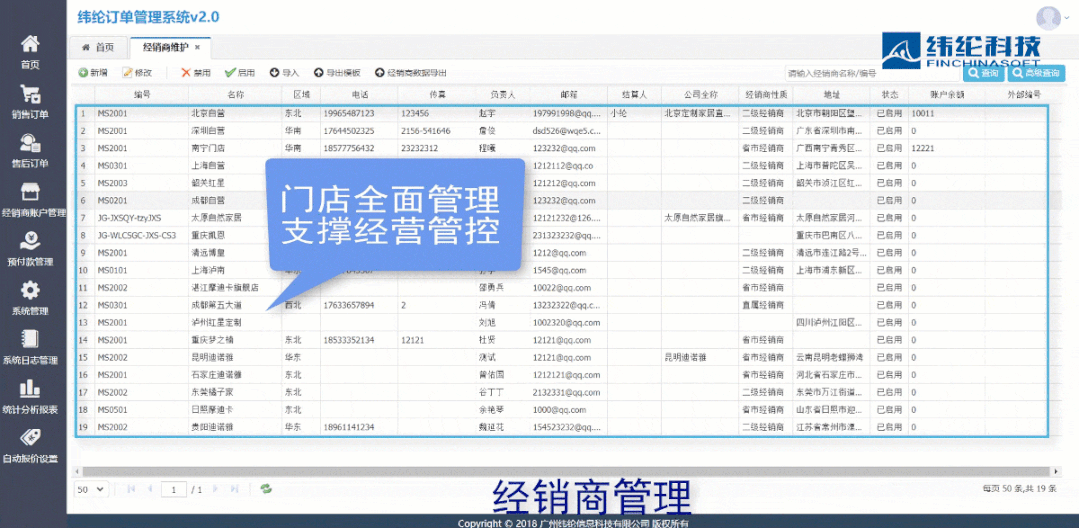This screenshot has width=1079, height=528.
Task: Go to the last page arrow
Action: pyautogui.click(x=235, y=489)
